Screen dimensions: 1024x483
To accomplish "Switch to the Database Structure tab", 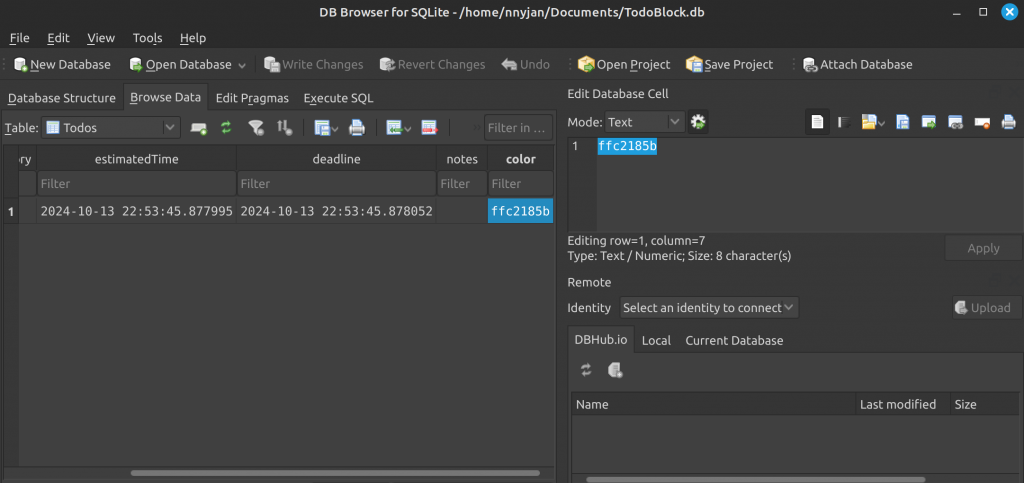I will tap(61, 99).
